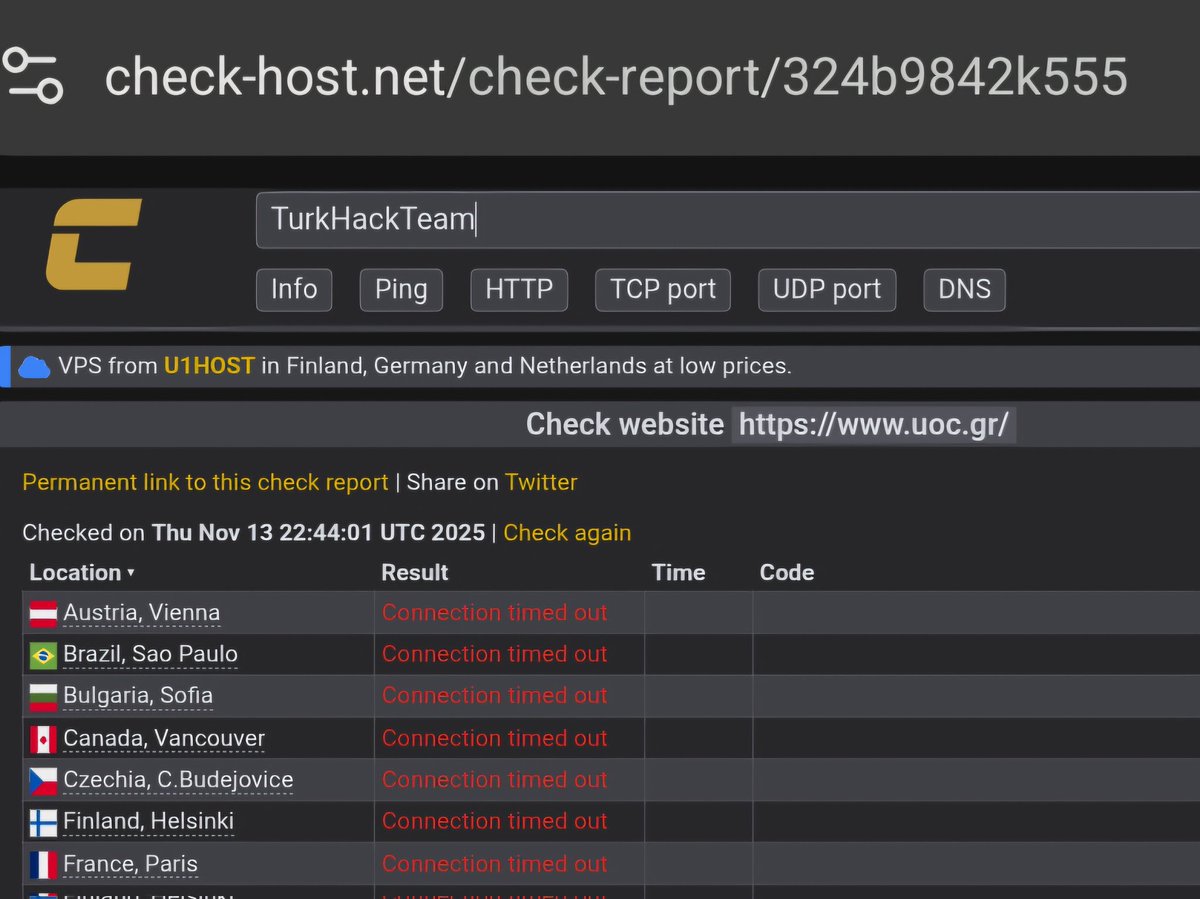Select the Czechia, C.Budejovice location
The image size is (1200, 899).
coord(178,780)
